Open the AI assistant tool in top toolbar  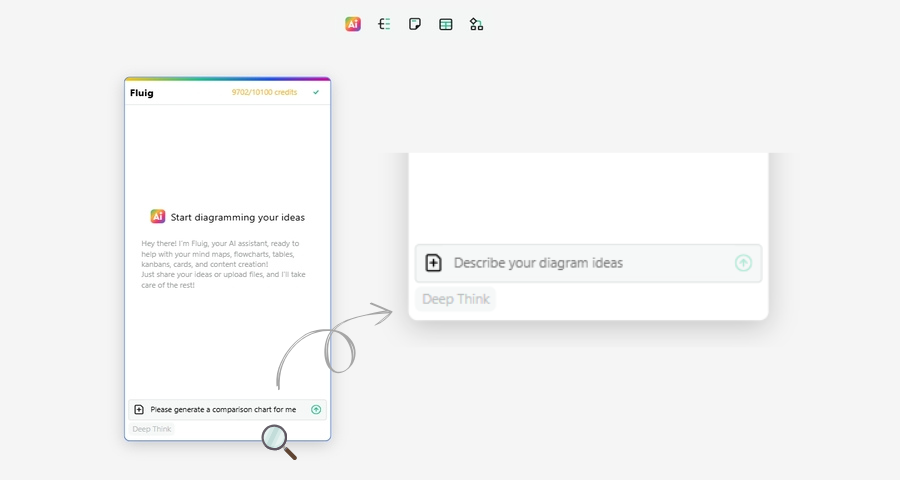click(x=353, y=24)
